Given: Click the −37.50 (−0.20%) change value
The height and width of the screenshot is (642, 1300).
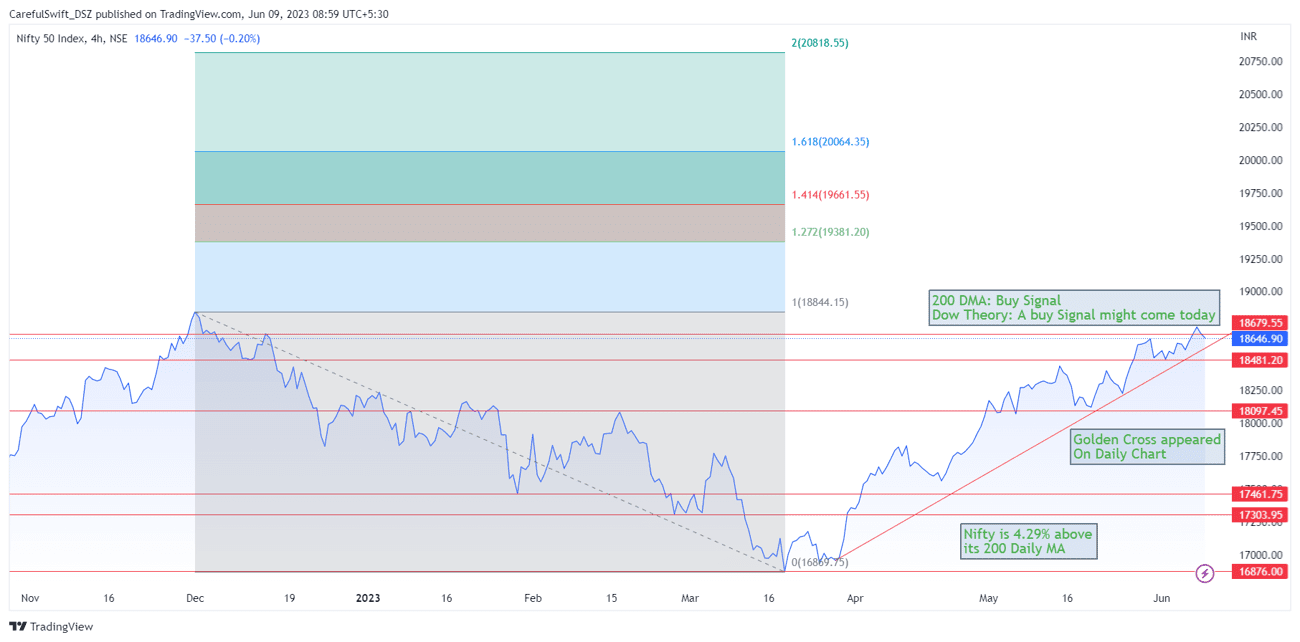Looking at the screenshot, I should pos(222,39).
